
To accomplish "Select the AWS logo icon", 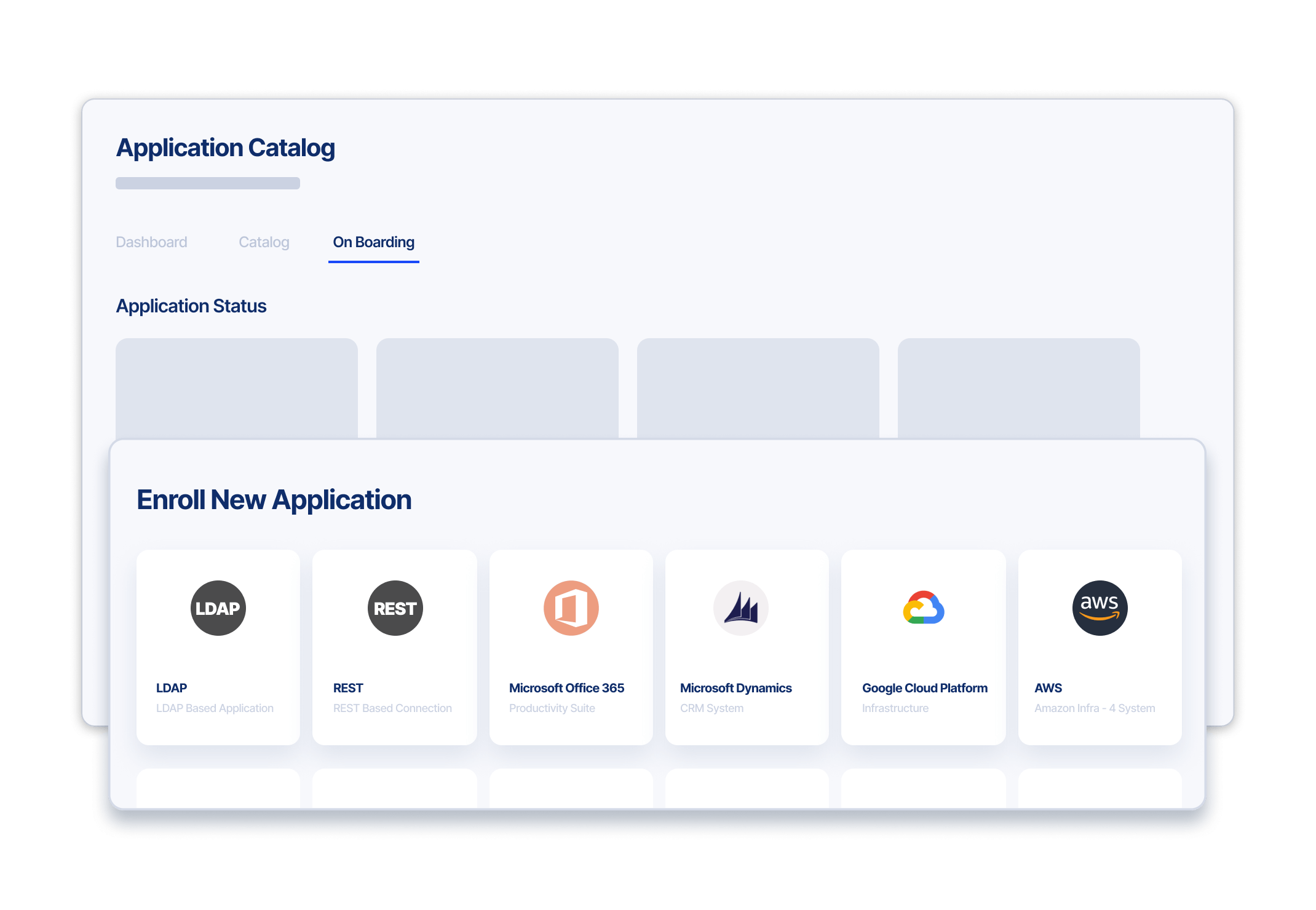I will click(x=1100, y=607).
